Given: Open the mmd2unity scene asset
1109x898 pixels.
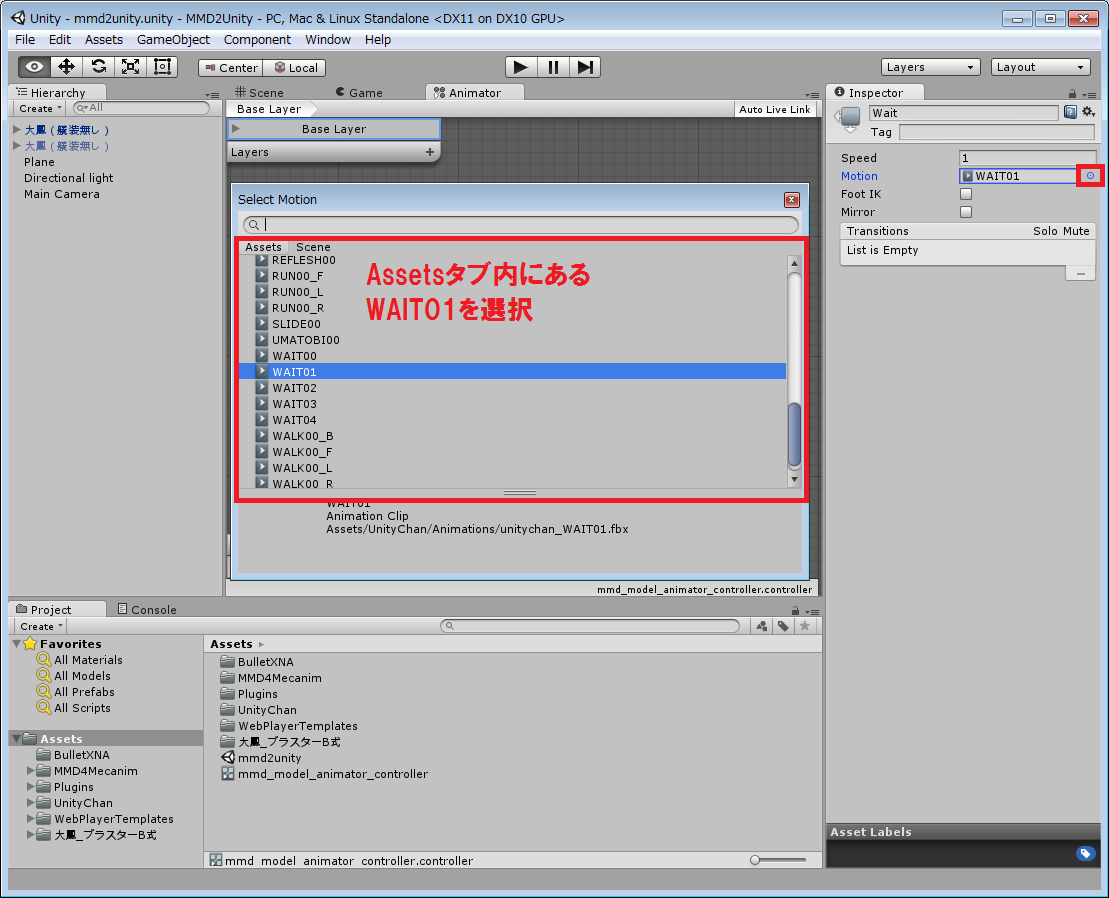Looking at the screenshot, I should pyautogui.click(x=261, y=758).
